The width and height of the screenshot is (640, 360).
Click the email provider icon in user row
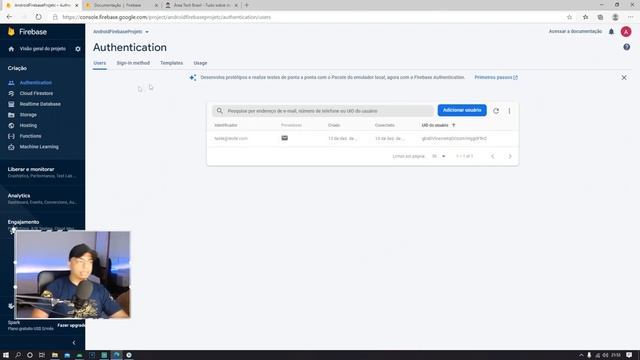tap(284, 138)
